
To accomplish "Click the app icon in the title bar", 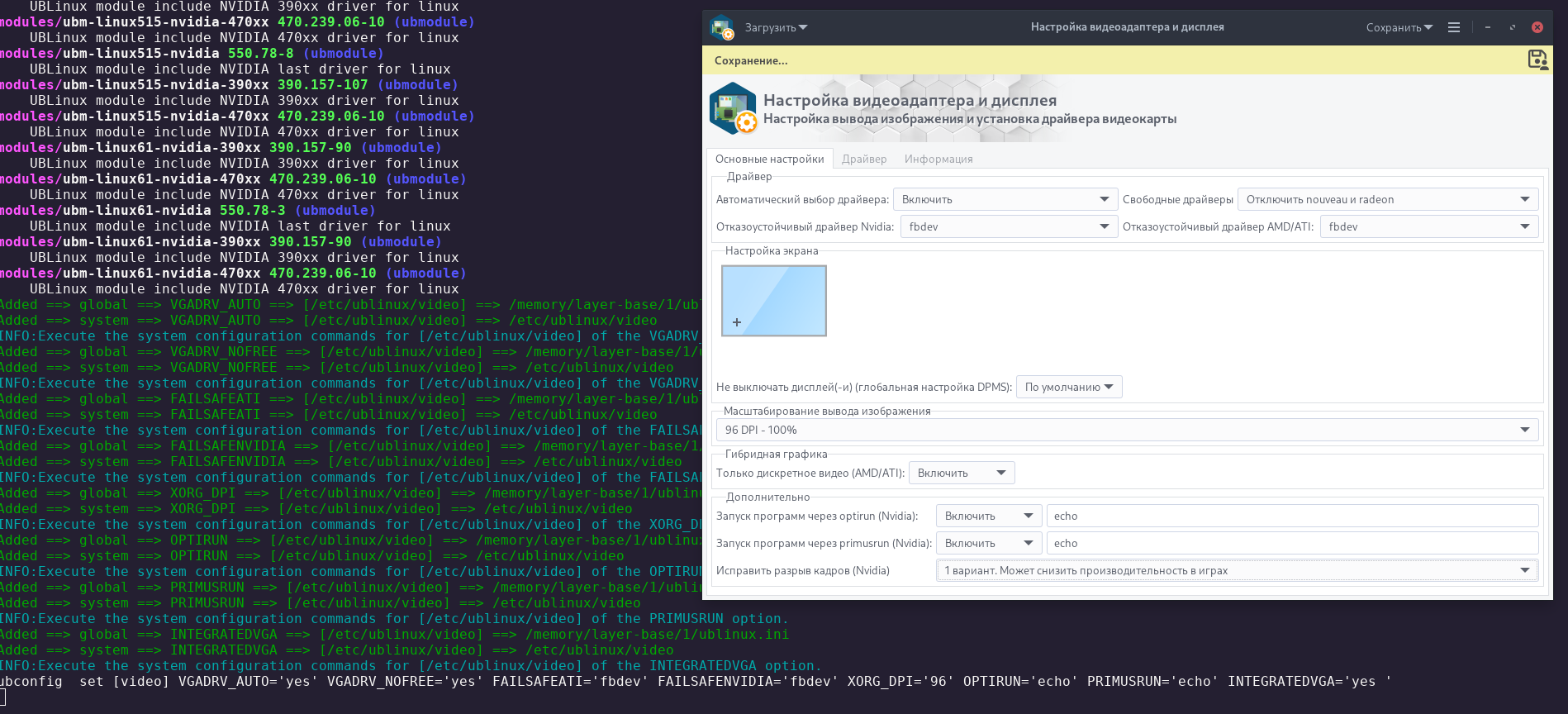I will [x=722, y=27].
